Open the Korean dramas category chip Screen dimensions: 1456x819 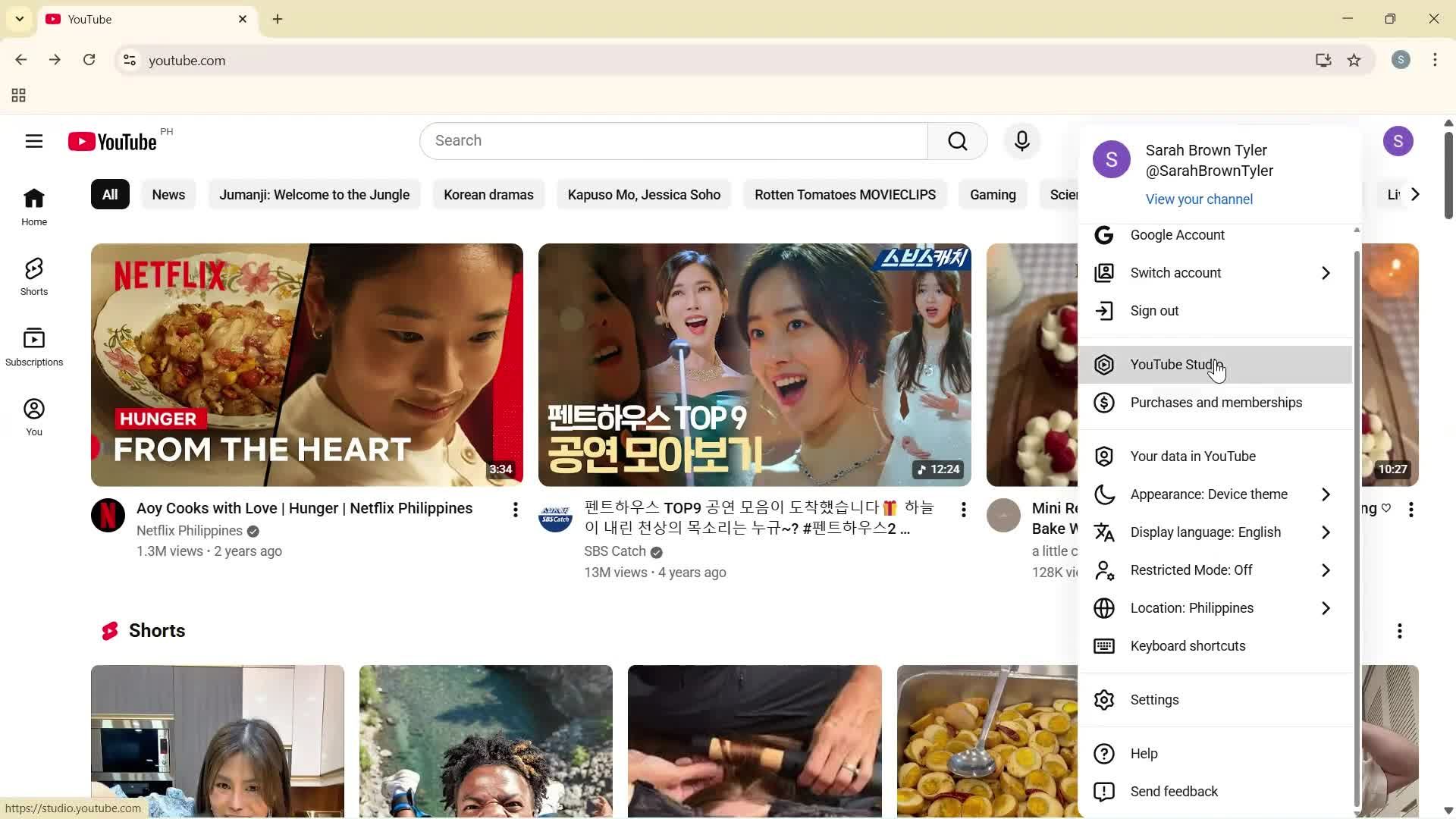[x=488, y=194]
